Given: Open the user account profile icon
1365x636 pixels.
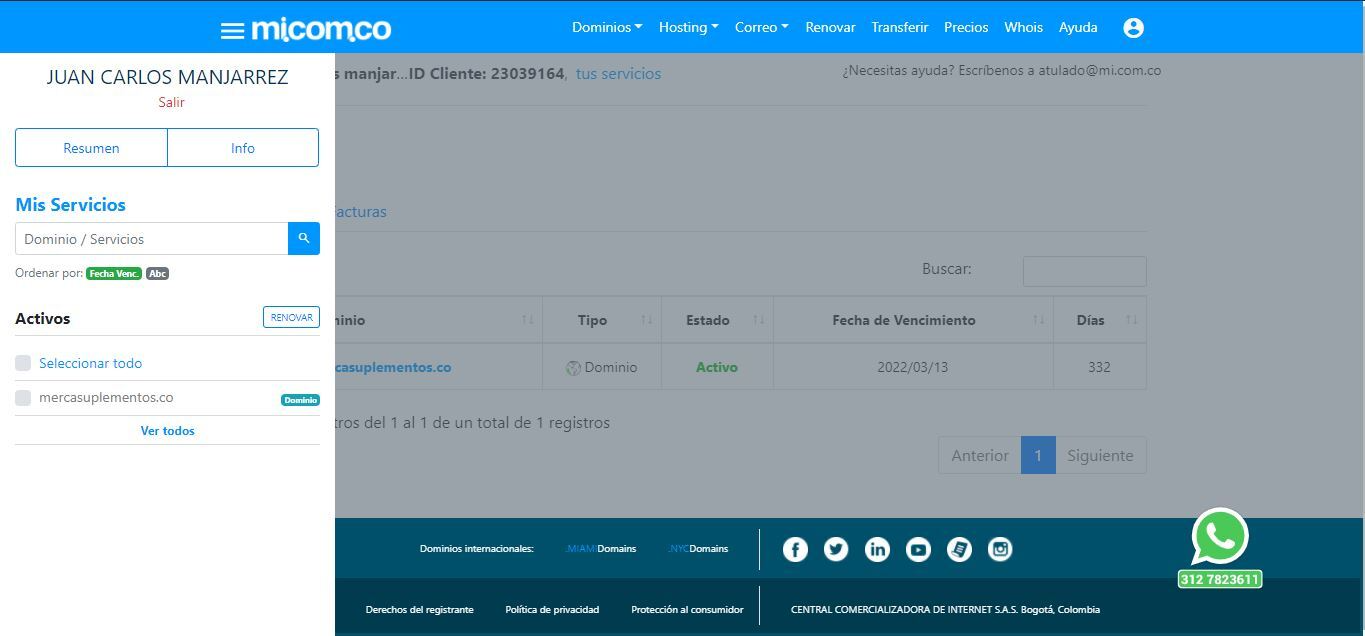Looking at the screenshot, I should 1133,28.
